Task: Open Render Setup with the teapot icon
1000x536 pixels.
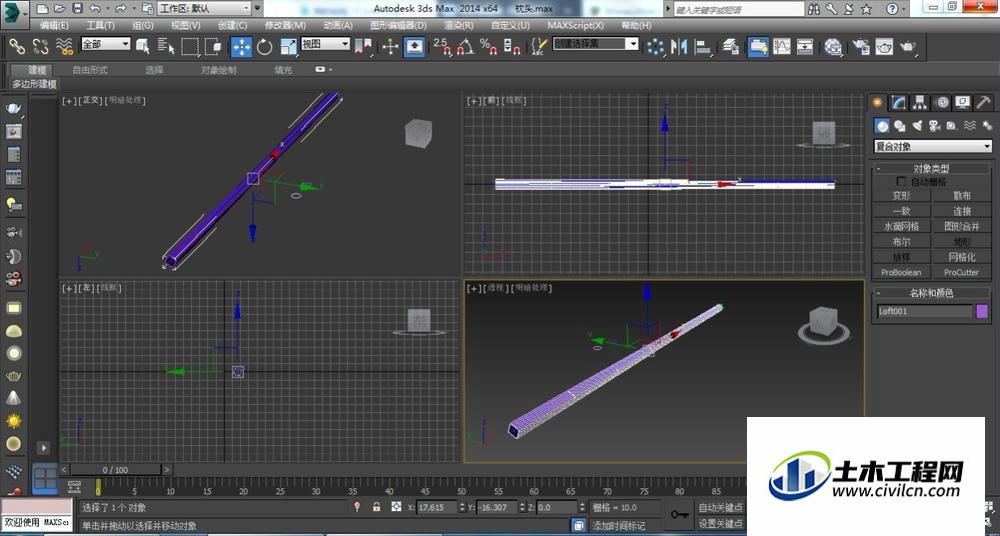Action: pos(861,46)
